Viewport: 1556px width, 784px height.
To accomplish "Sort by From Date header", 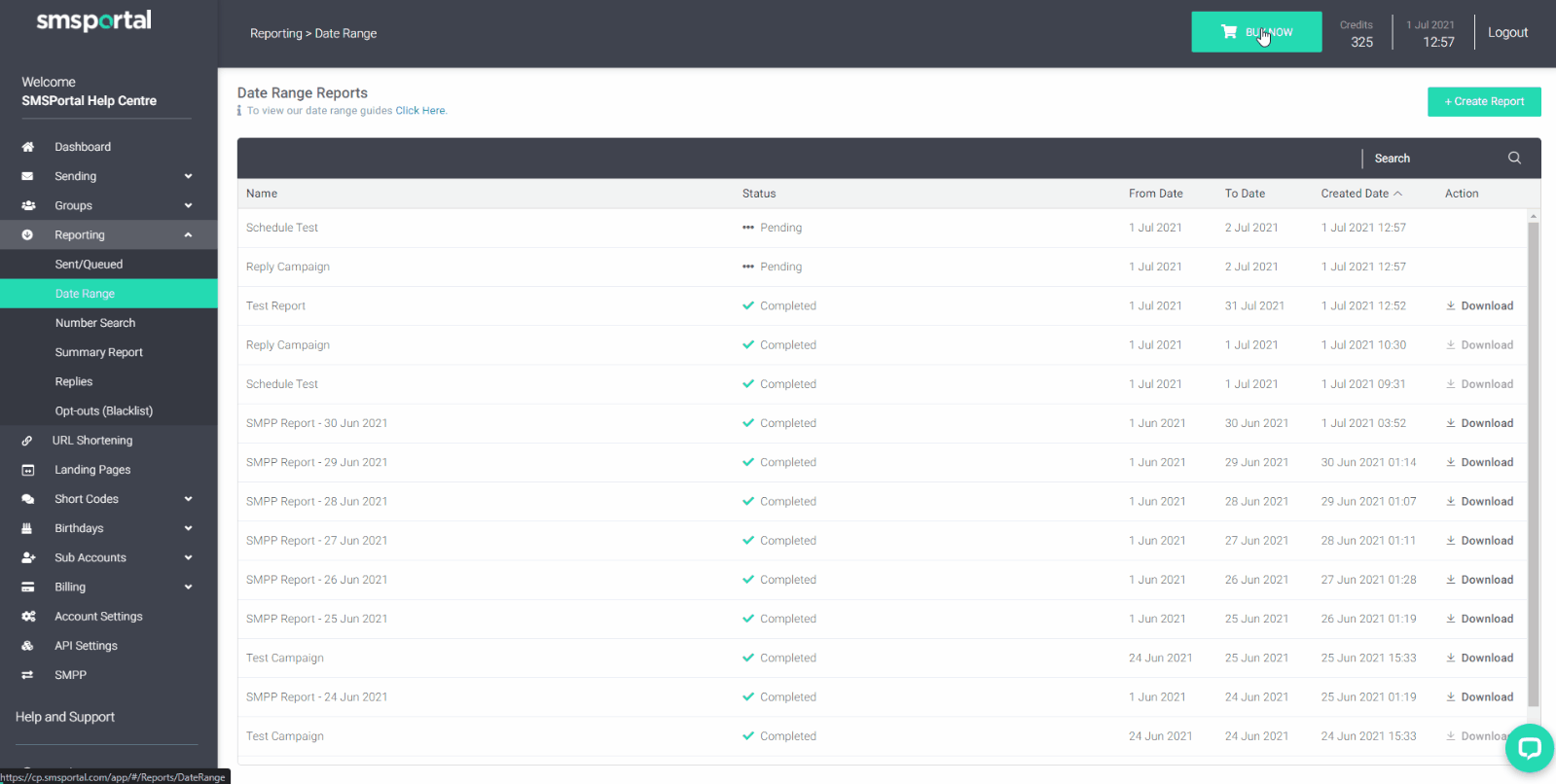I will [x=1156, y=194].
